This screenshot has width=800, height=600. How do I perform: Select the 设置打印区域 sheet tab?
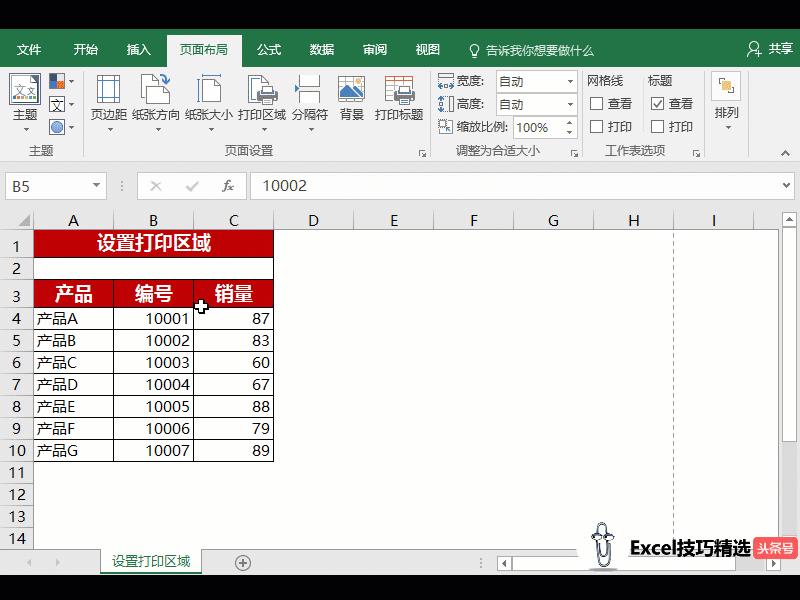[150, 562]
